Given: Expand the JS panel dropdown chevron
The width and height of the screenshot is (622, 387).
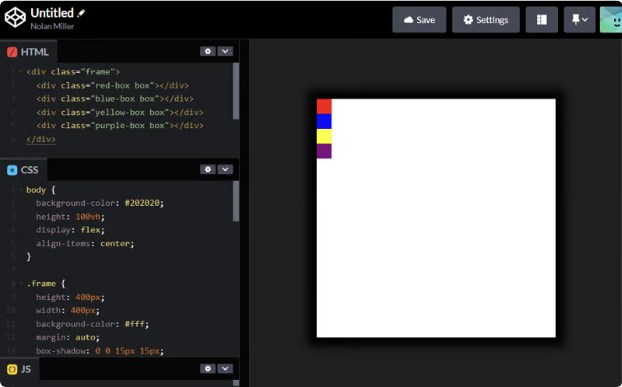Looking at the screenshot, I should [225, 368].
